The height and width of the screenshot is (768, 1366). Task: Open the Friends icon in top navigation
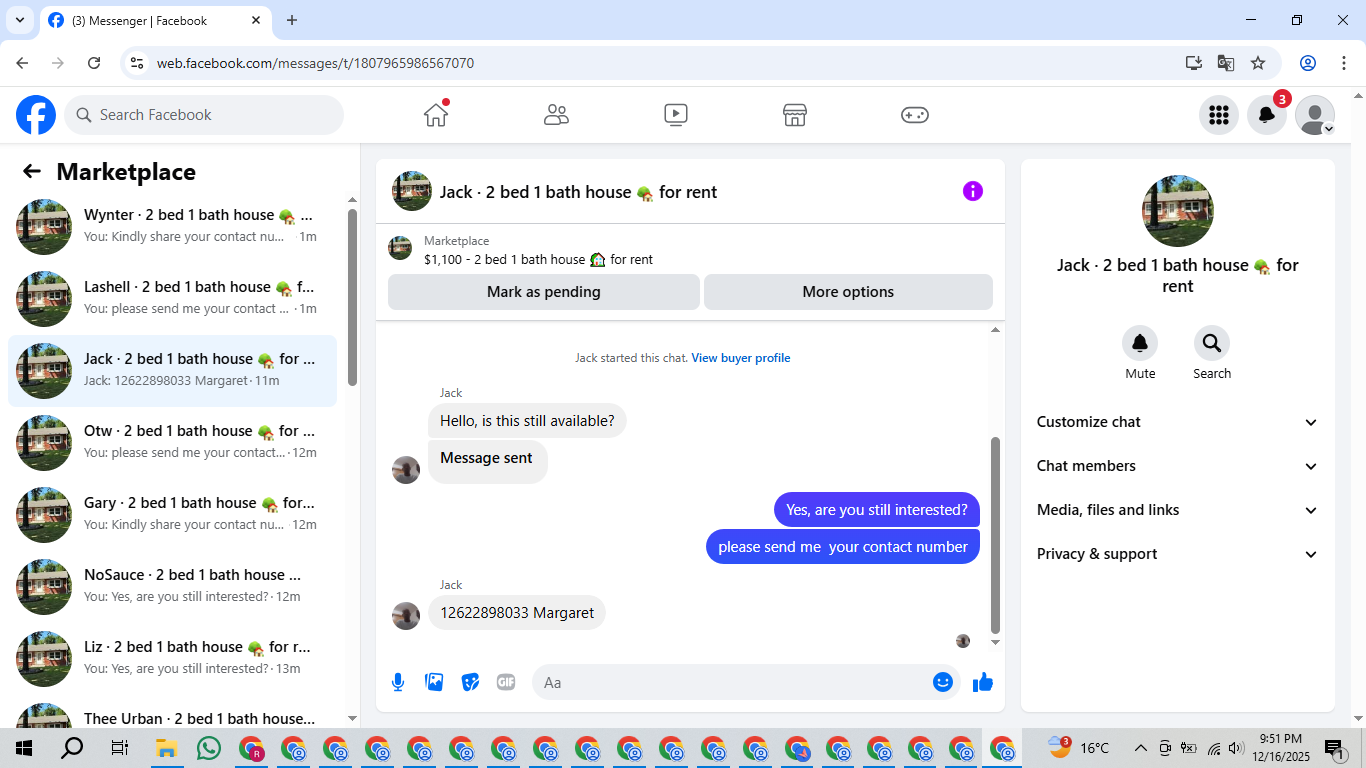point(556,115)
